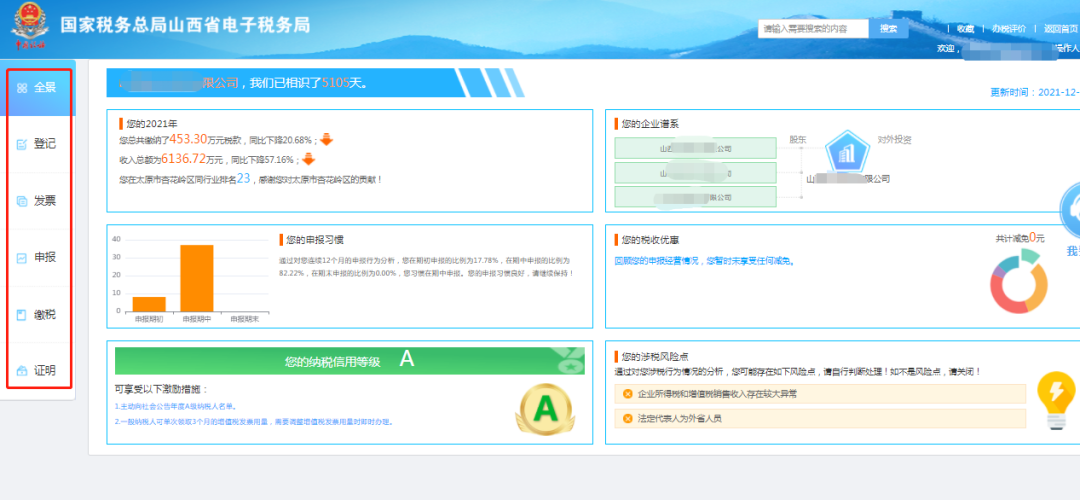The height and width of the screenshot is (500, 1080).
Task: Click risk text 法定代表人为外省人员
Action: point(680,418)
